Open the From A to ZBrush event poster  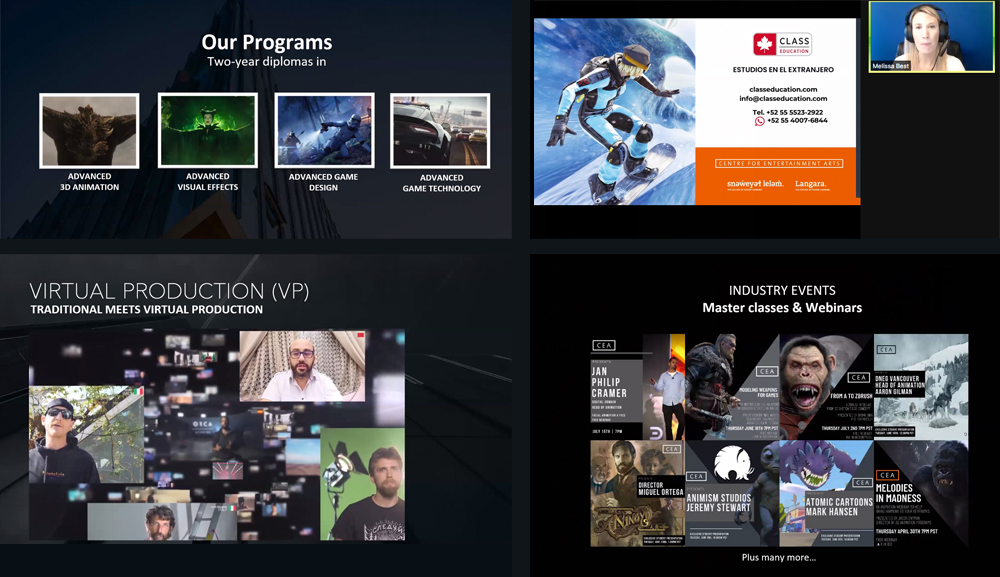point(826,387)
